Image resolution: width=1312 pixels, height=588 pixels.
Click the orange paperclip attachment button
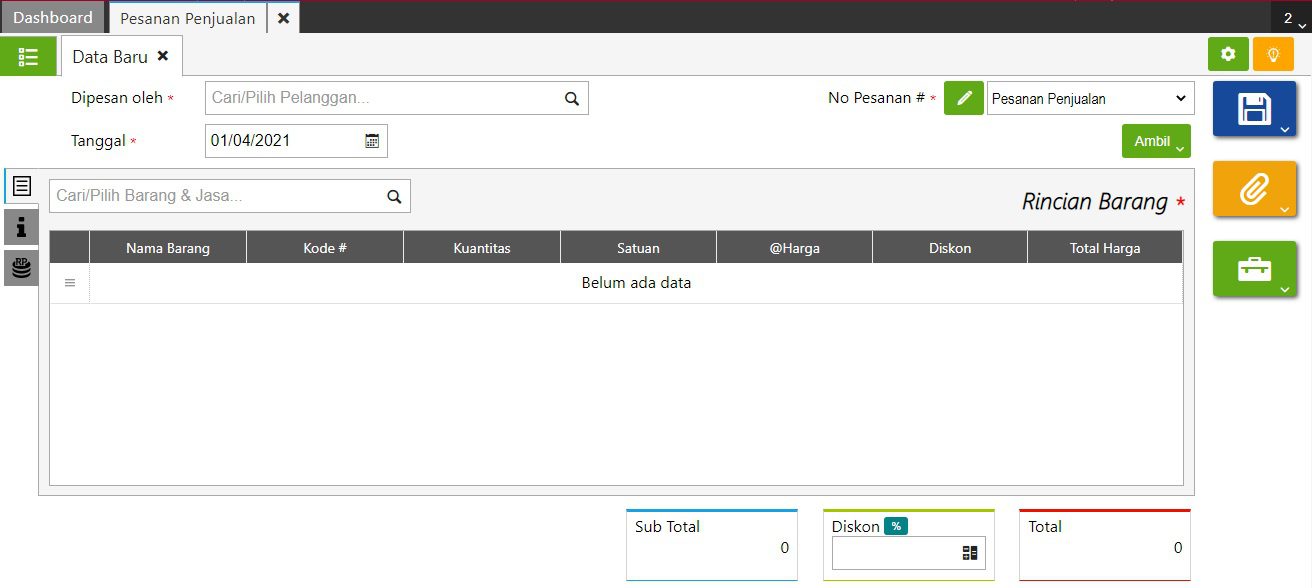[x=1254, y=189]
